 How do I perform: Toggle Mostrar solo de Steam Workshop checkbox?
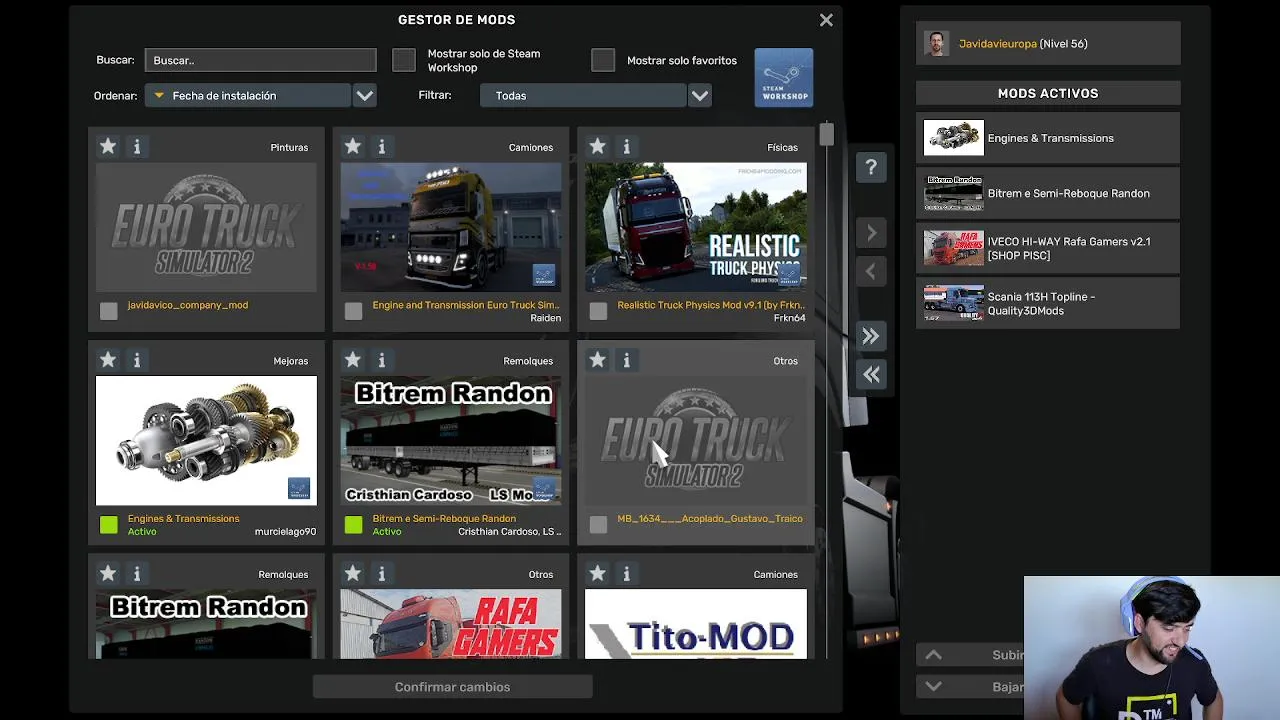[404, 60]
